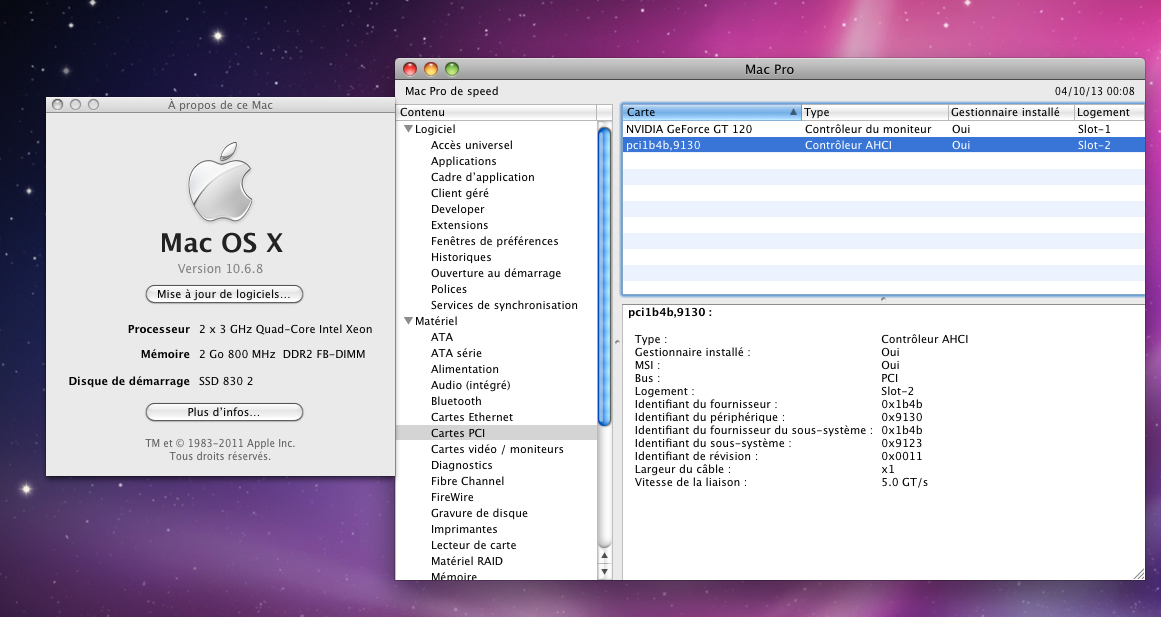This screenshot has width=1161, height=617.
Task: Select Imprimantes in the sidebar
Action: (x=464, y=529)
